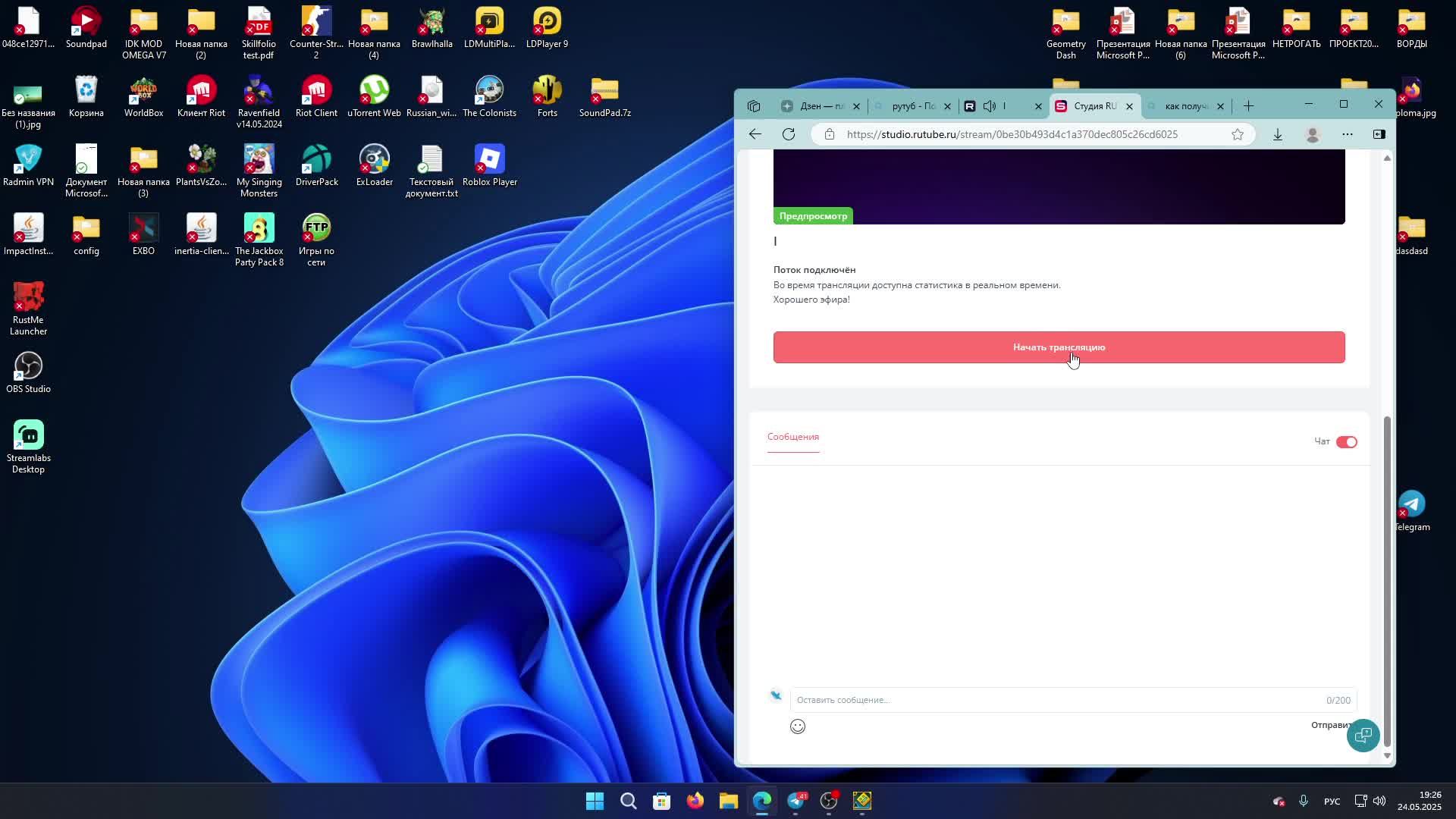Viewport: 1456px width, 819px height.
Task: Mute the audio-playing RUTUBE tab
Action: (990, 106)
